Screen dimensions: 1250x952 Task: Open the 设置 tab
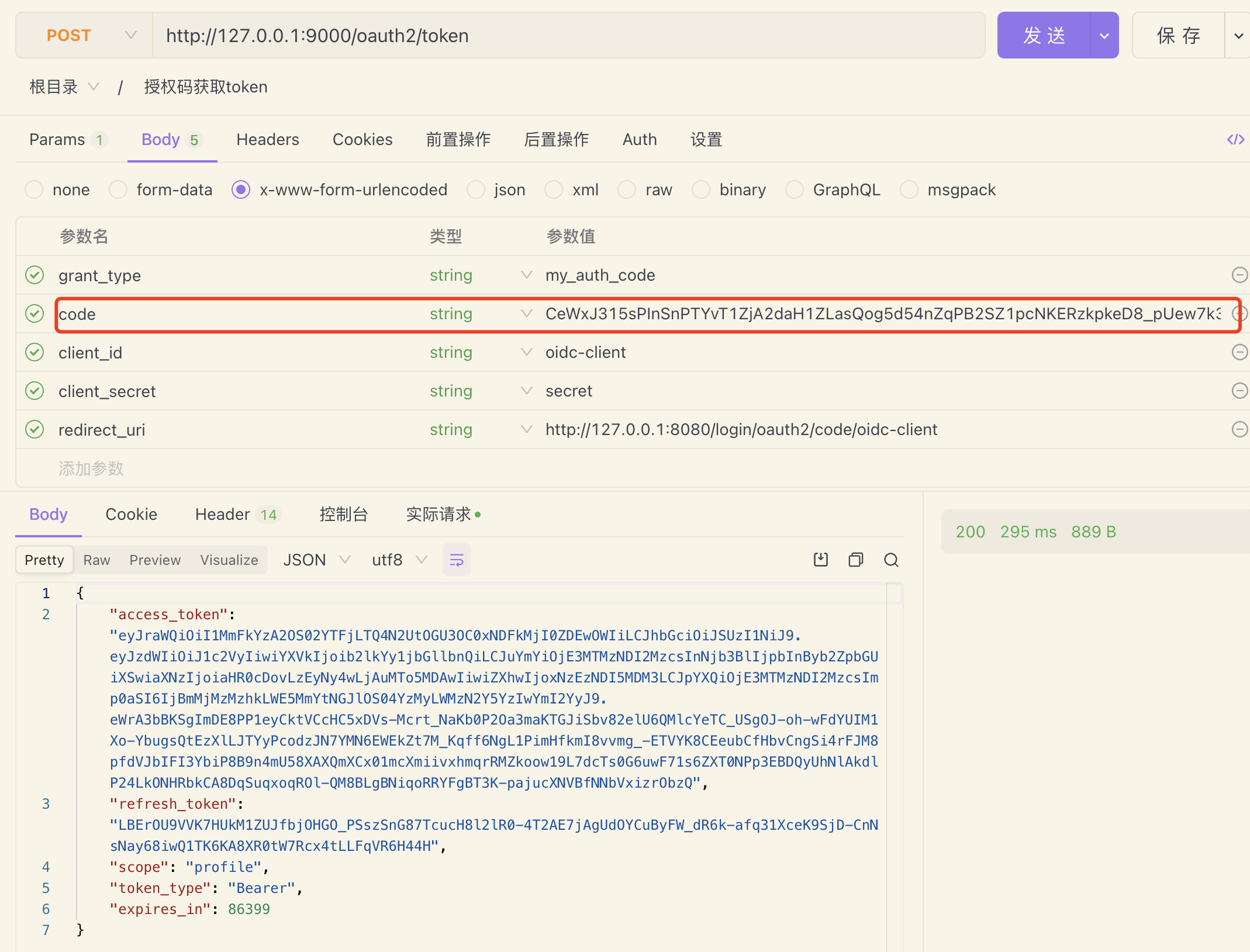coord(706,139)
